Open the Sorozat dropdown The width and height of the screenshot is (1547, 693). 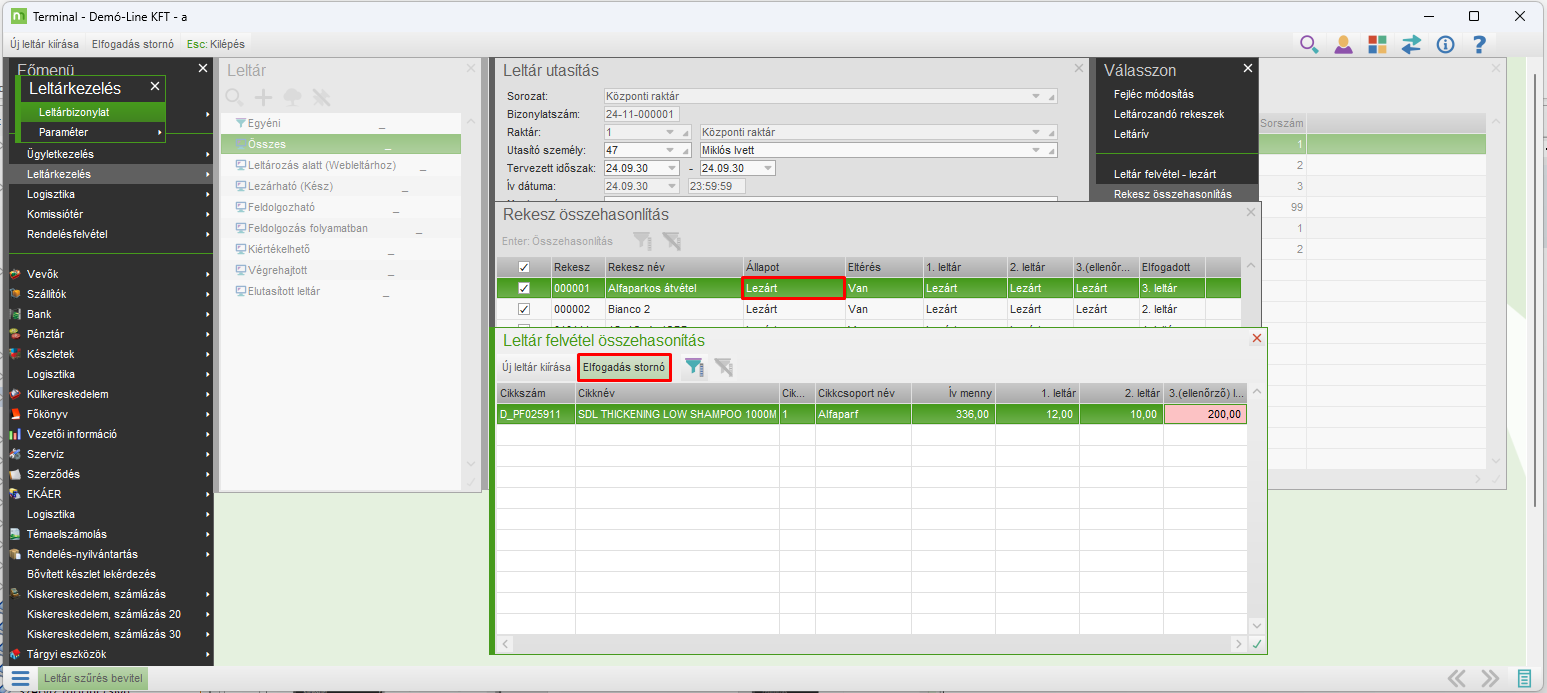pos(1037,96)
